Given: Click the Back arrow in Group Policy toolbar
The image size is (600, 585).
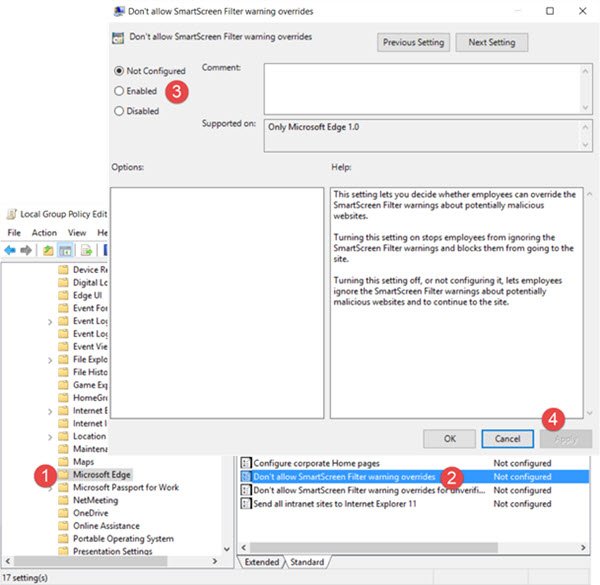Looking at the screenshot, I should (x=10, y=251).
